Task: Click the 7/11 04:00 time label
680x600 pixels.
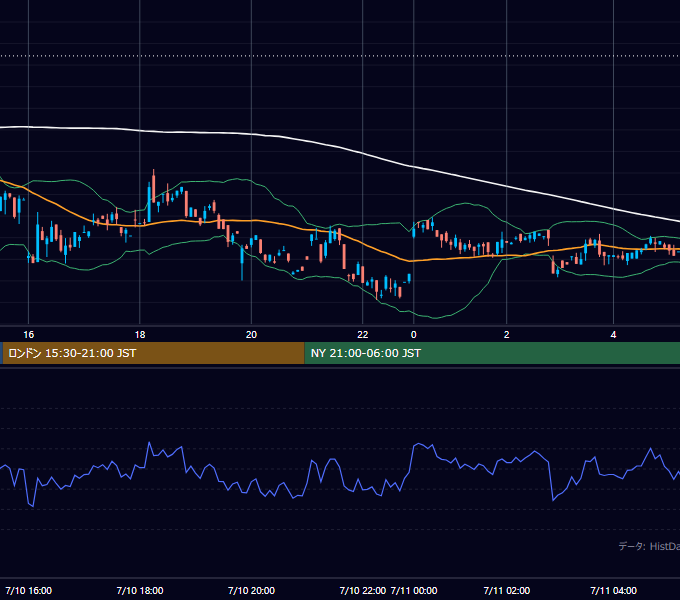Action: click(x=613, y=590)
